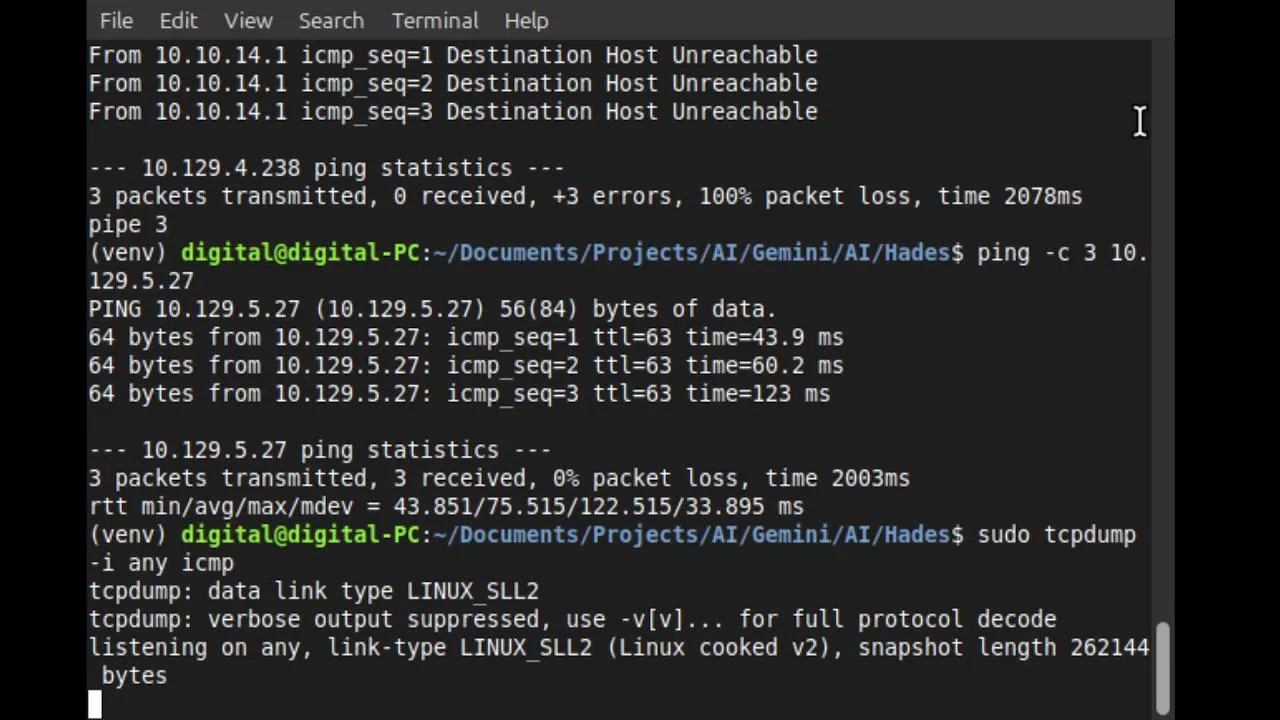The height and width of the screenshot is (720, 1280).
Task: Click the "time=123 ms" ping reply
Action: pyautogui.click(x=757, y=394)
